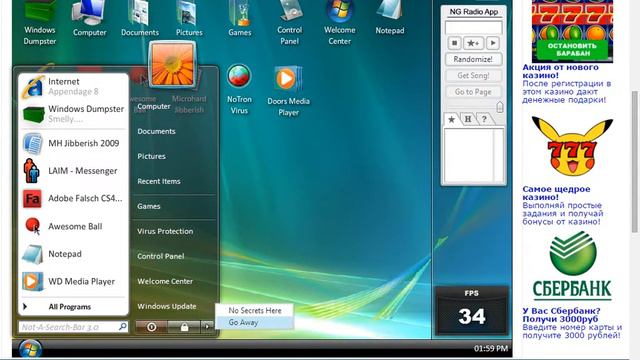The image size is (640, 360).
Task: Click the Randomize! button
Action: pos(473,59)
